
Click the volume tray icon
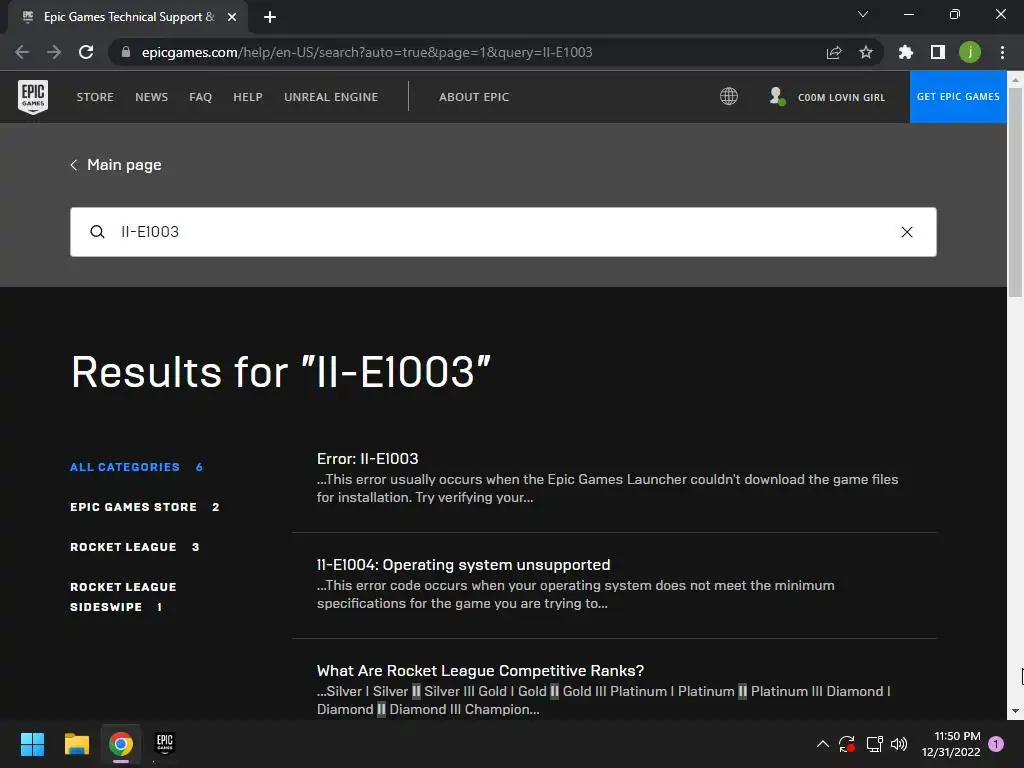pos(899,744)
